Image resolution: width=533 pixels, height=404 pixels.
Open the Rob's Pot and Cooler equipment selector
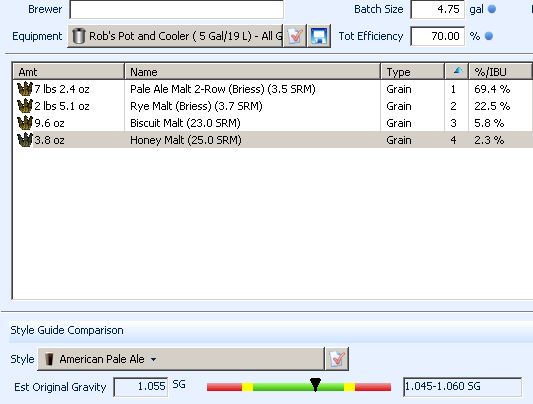coord(175,36)
